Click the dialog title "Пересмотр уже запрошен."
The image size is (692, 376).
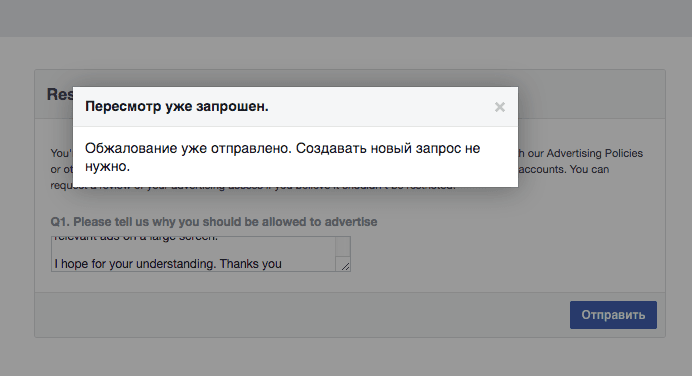(x=177, y=106)
